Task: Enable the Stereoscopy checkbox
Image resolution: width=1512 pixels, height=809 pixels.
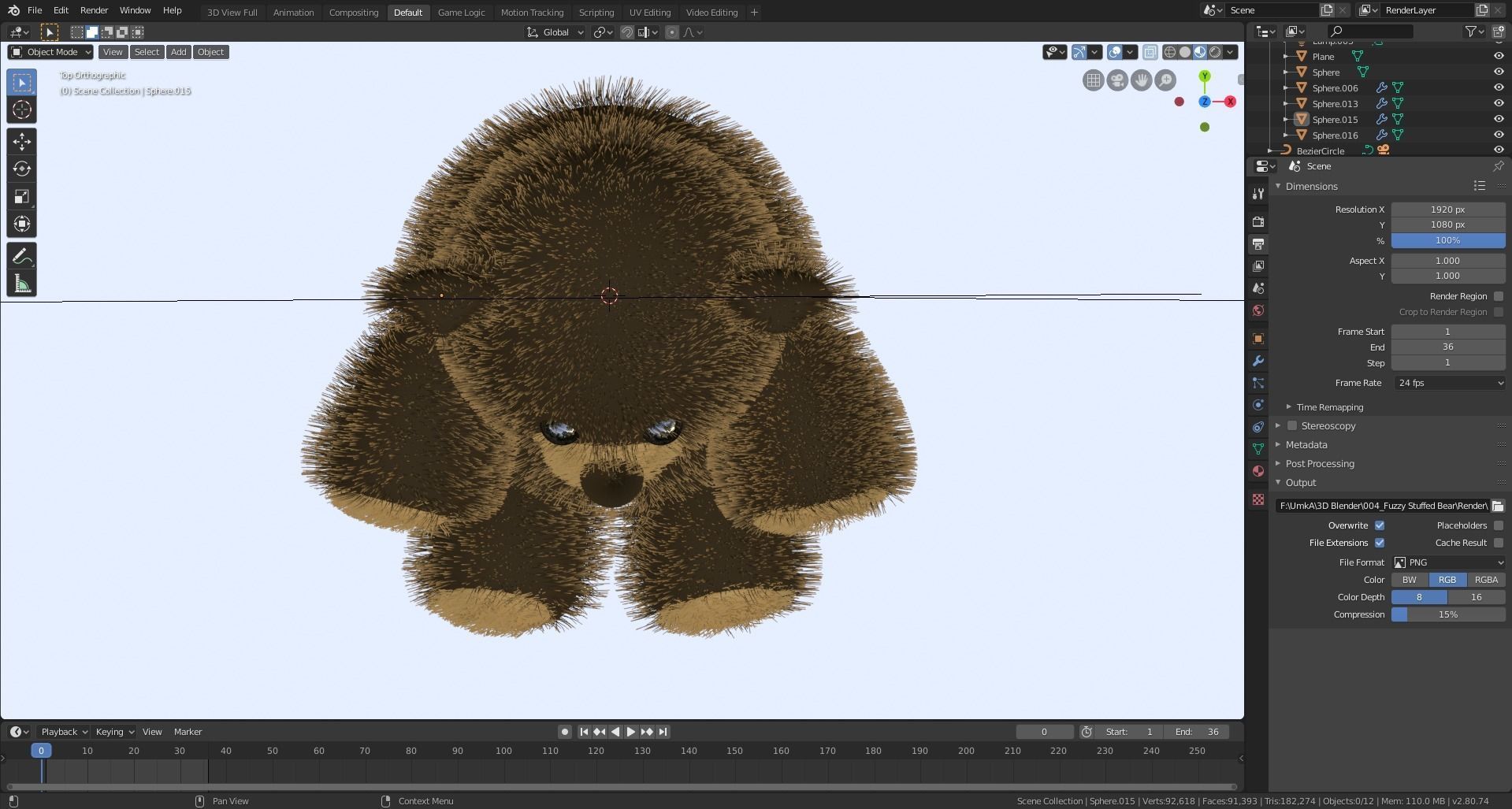Action: [x=1292, y=425]
